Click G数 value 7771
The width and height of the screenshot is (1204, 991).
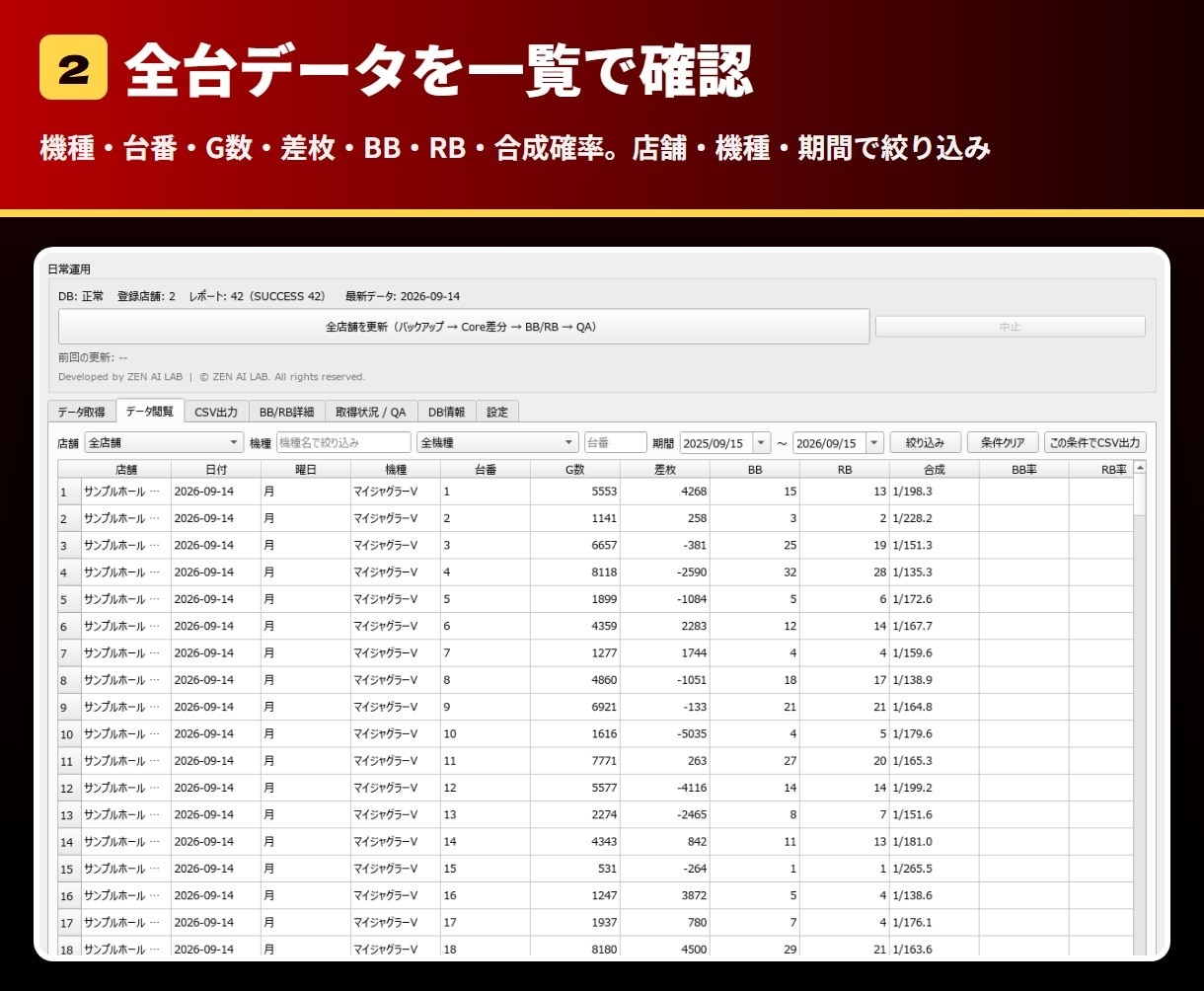pos(603,761)
